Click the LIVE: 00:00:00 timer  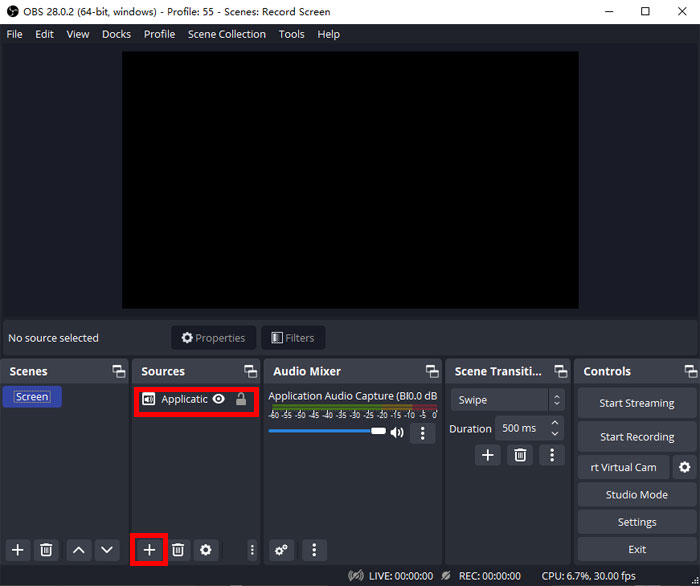tap(401, 576)
